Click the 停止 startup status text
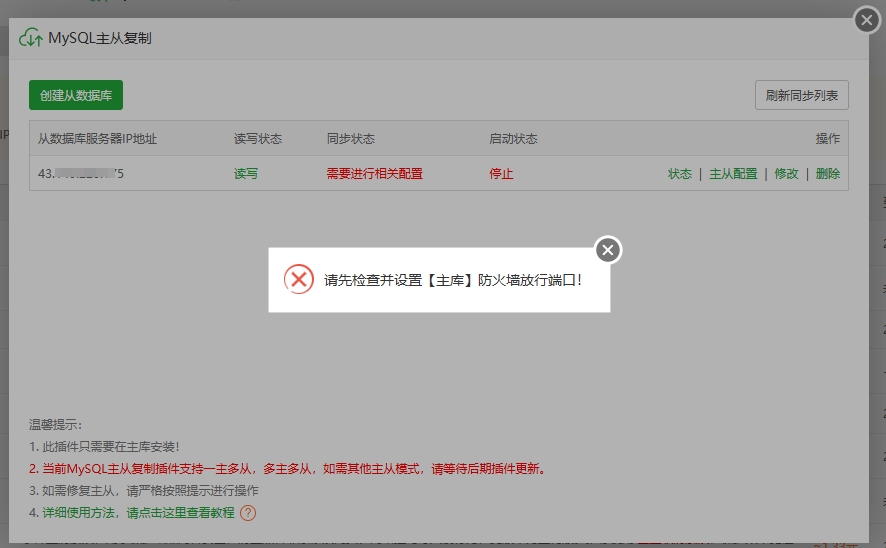 pos(501,173)
